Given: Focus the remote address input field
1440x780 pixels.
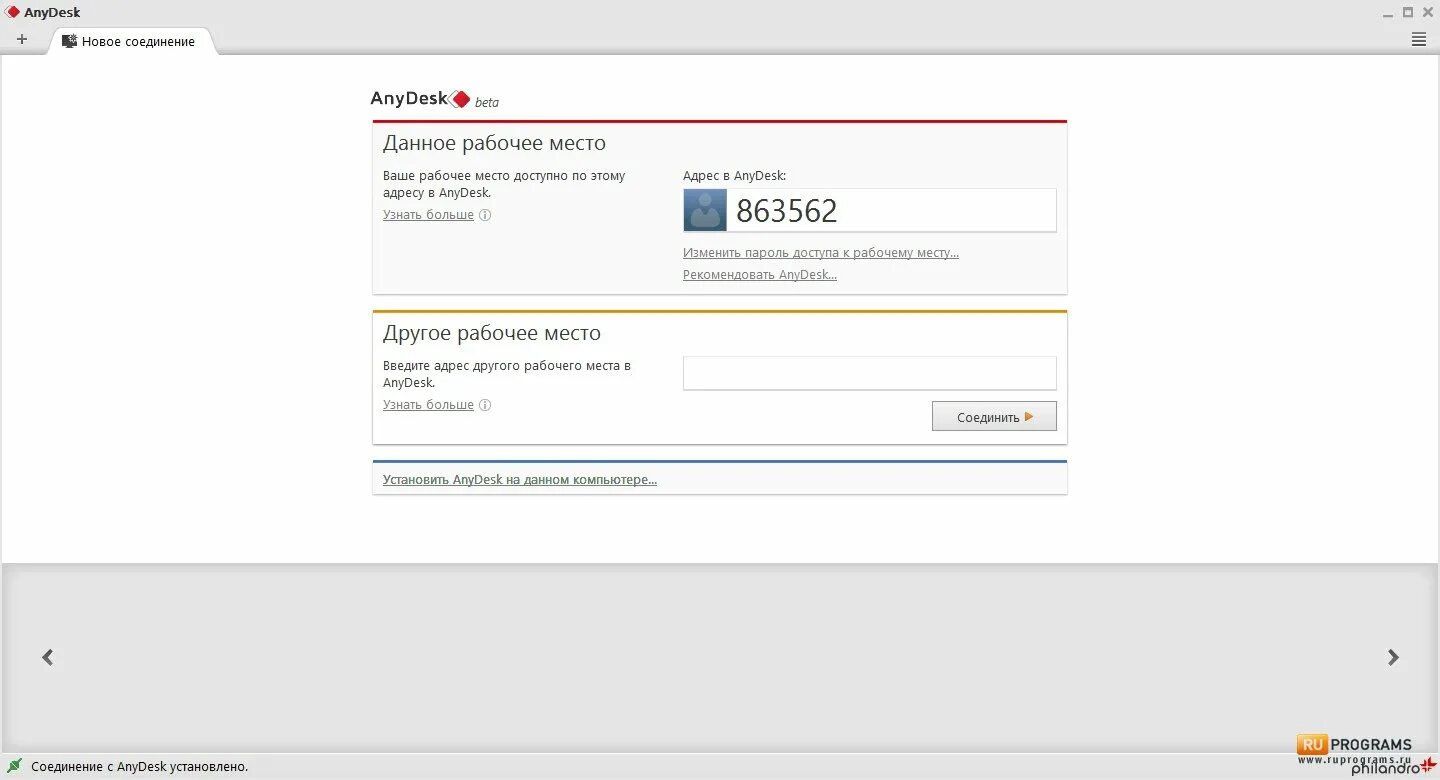Looking at the screenshot, I should (870, 373).
